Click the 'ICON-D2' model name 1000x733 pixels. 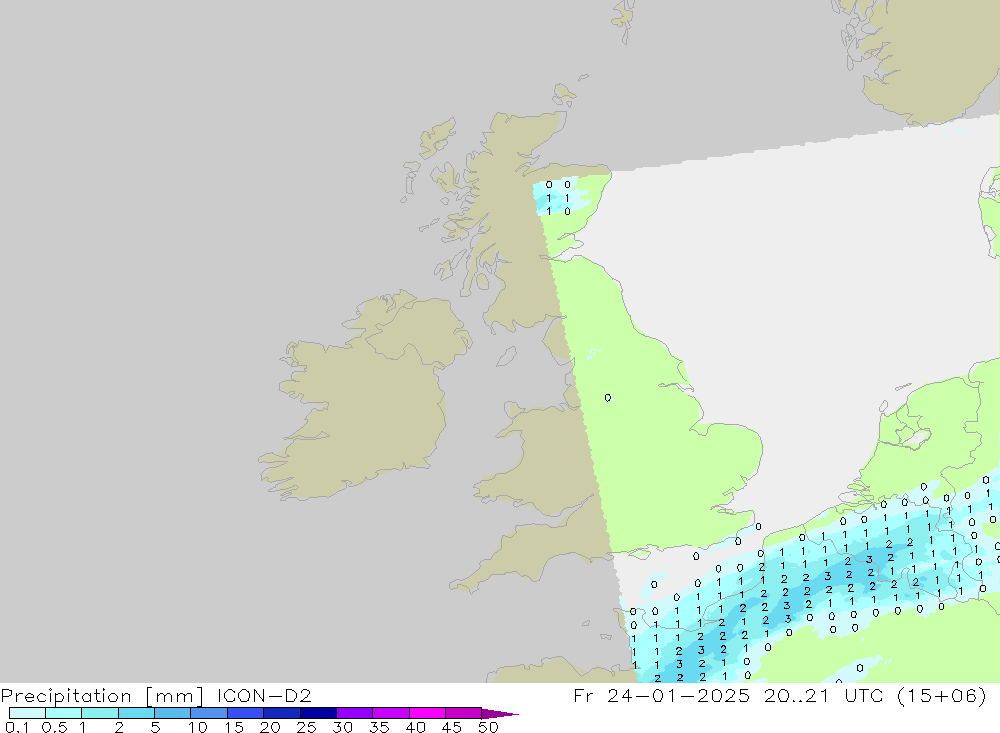264,695
